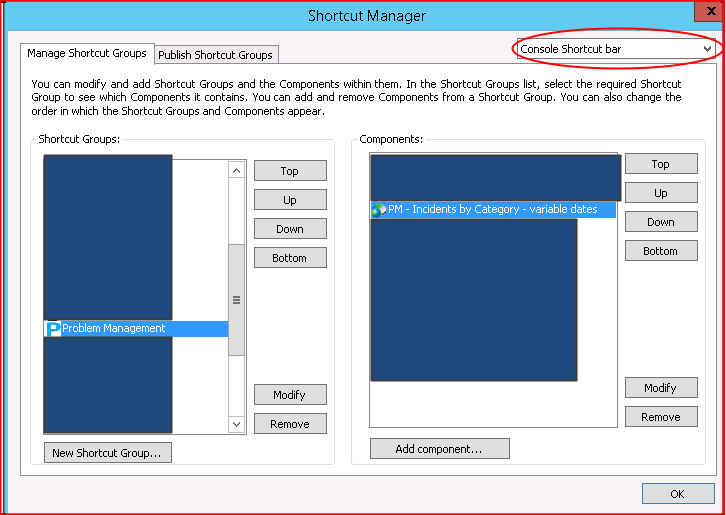Viewport: 726px width, 515px height.
Task: Click the Problem Management group icon
Action: point(54,329)
